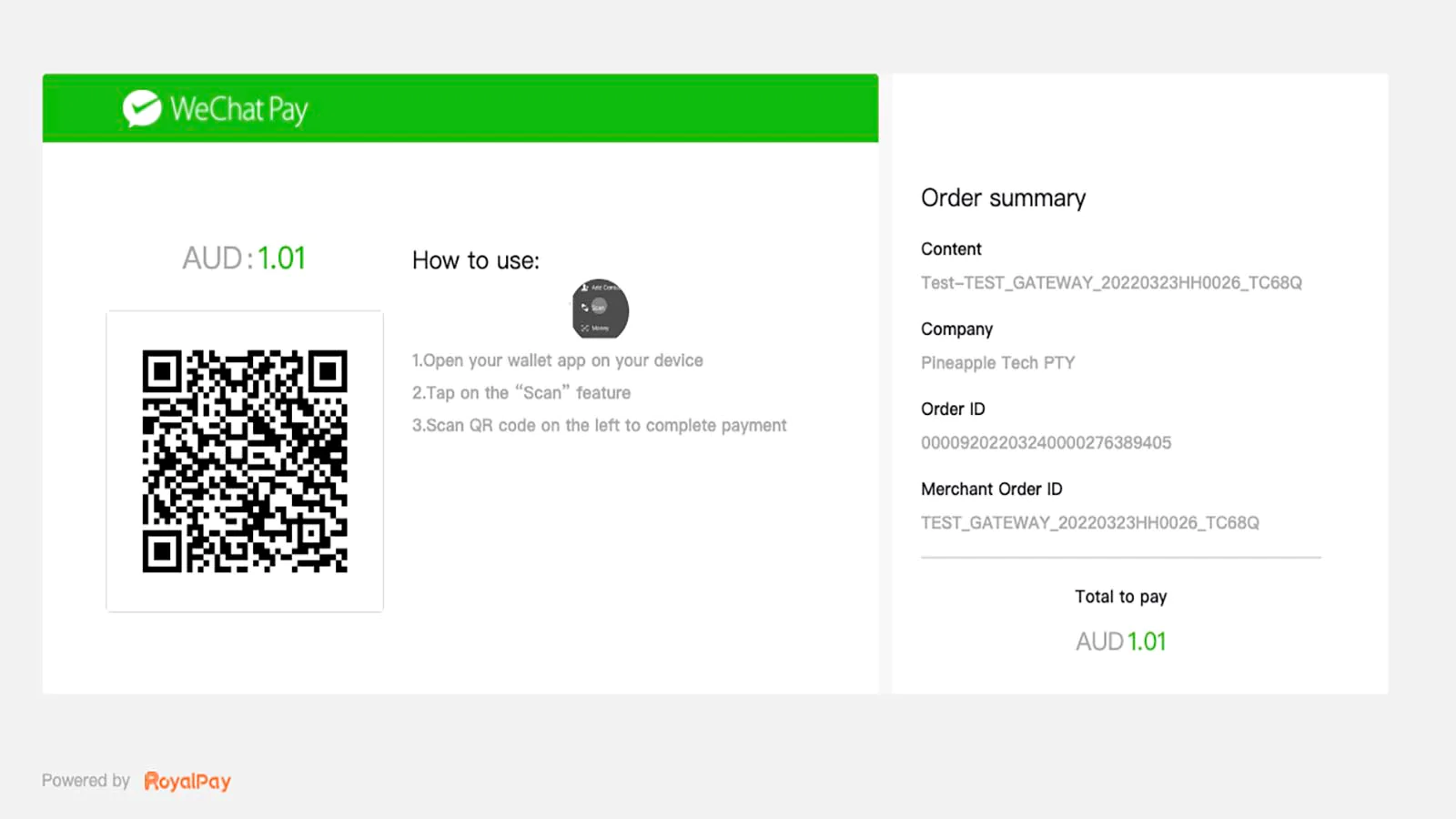The height and width of the screenshot is (819, 1456).
Task: Select the Content value Test-TEST_GATEWAY text
Action: pyautogui.click(x=1111, y=283)
